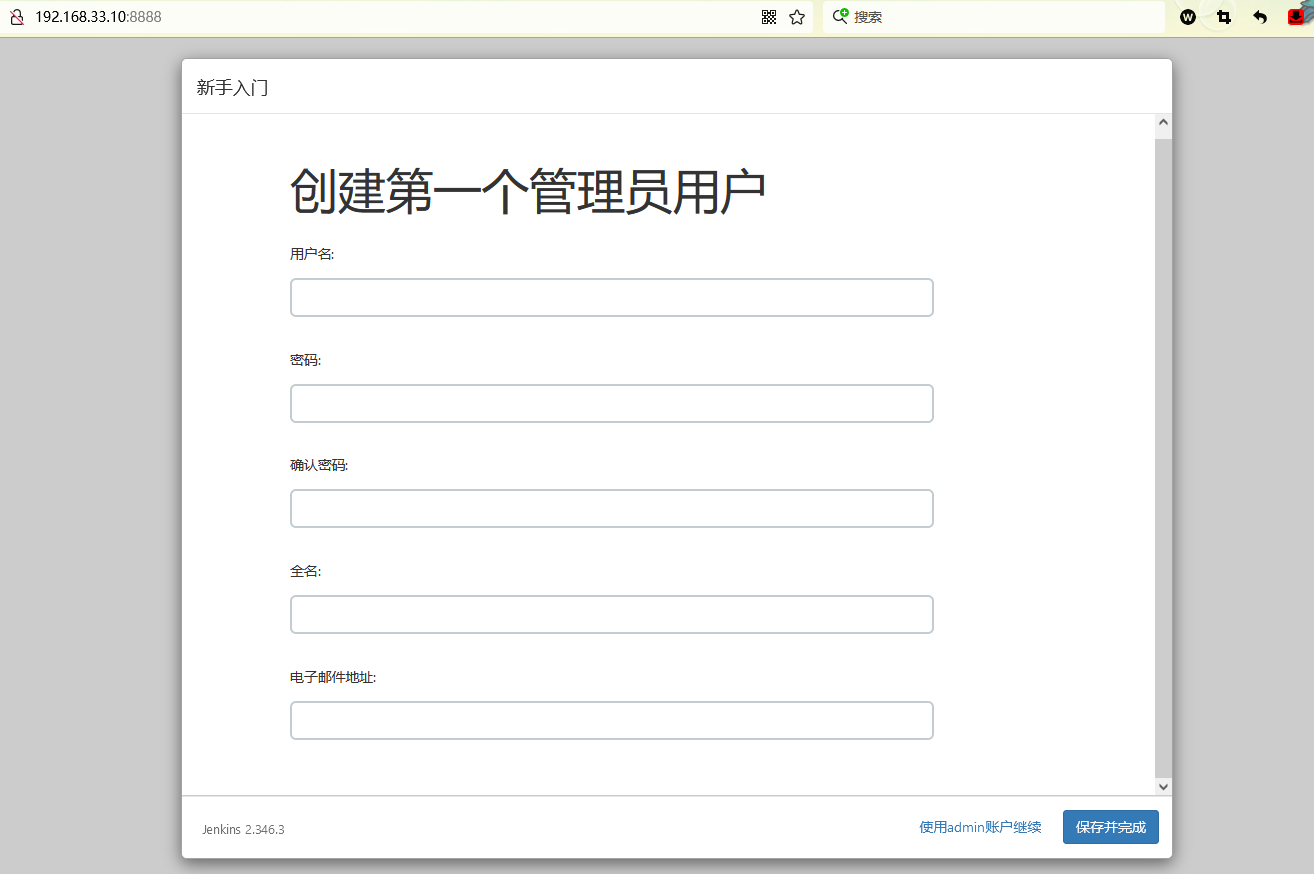Click the search engine magnifier icon
Viewport: 1314px width, 874px height.
tap(840, 16)
